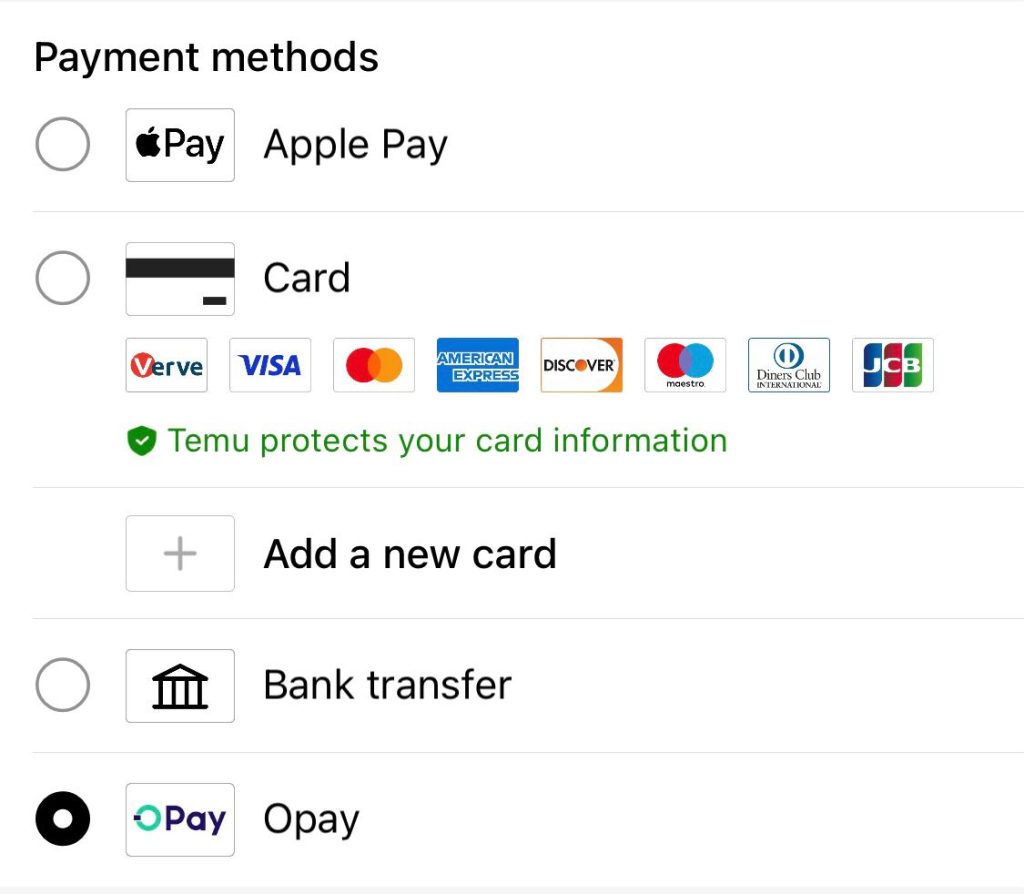Choose the Card payment radio button
1024x894 pixels.
62,278
